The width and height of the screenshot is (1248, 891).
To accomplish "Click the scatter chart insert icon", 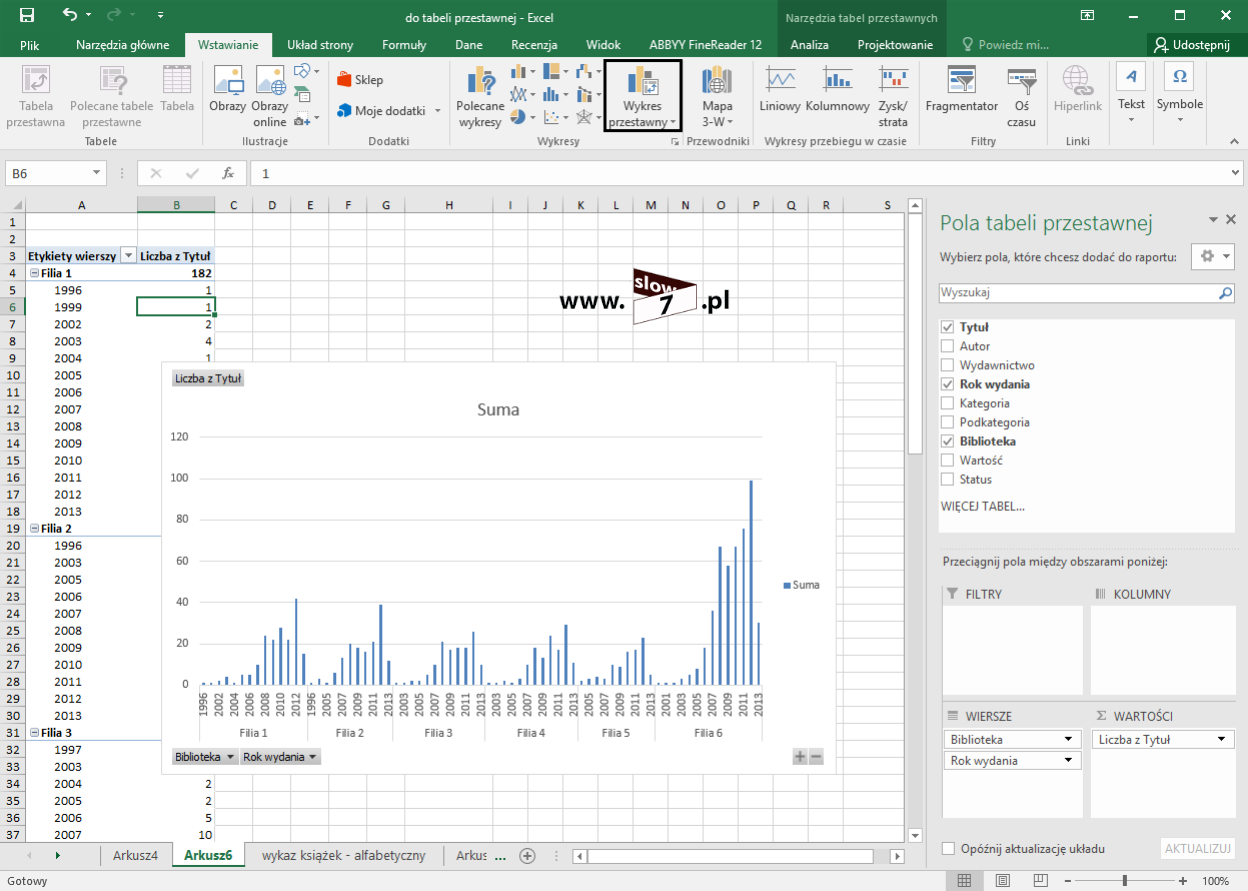I will pyautogui.click(x=550, y=116).
